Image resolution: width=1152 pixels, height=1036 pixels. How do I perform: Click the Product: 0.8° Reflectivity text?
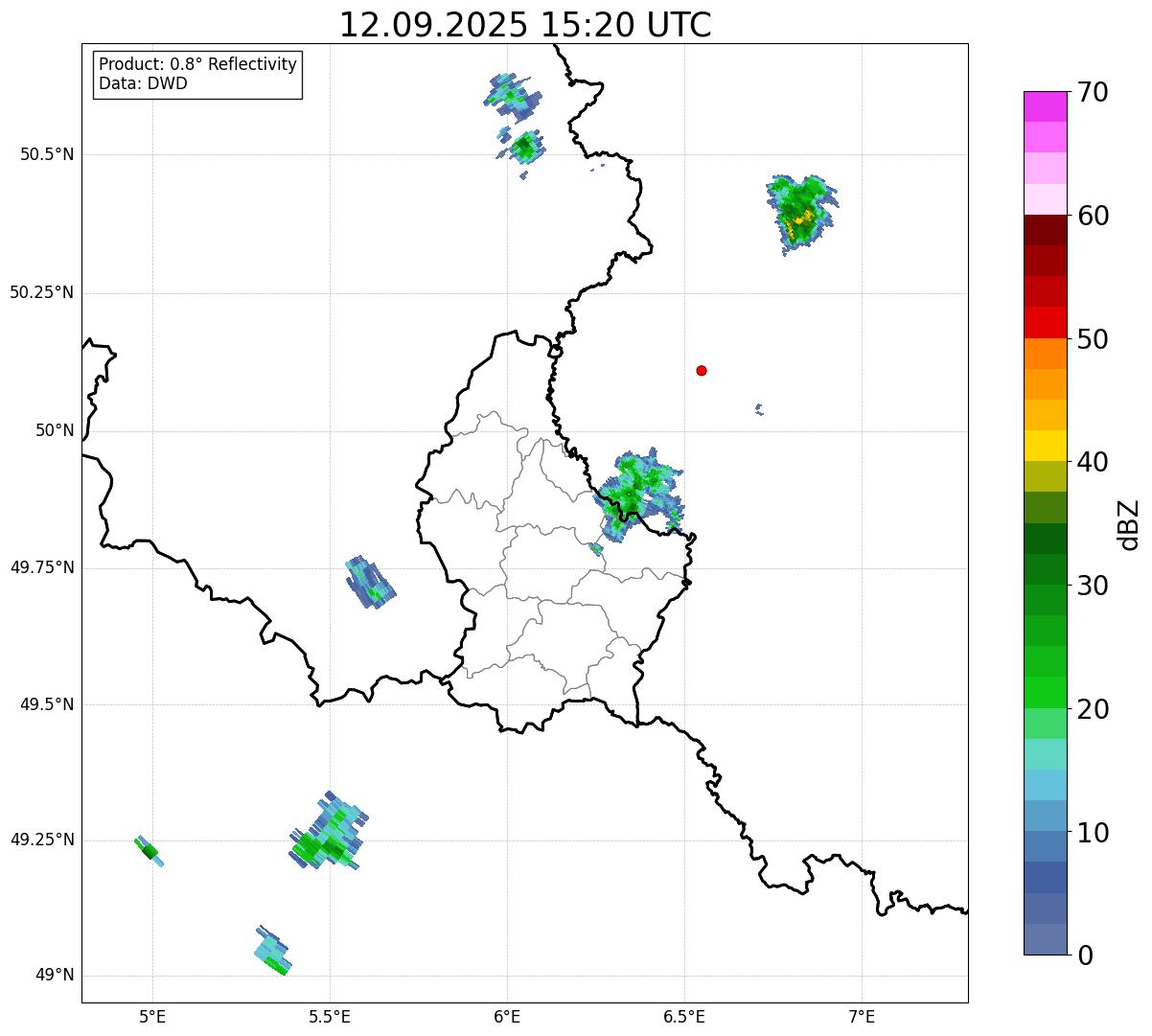click(x=197, y=64)
